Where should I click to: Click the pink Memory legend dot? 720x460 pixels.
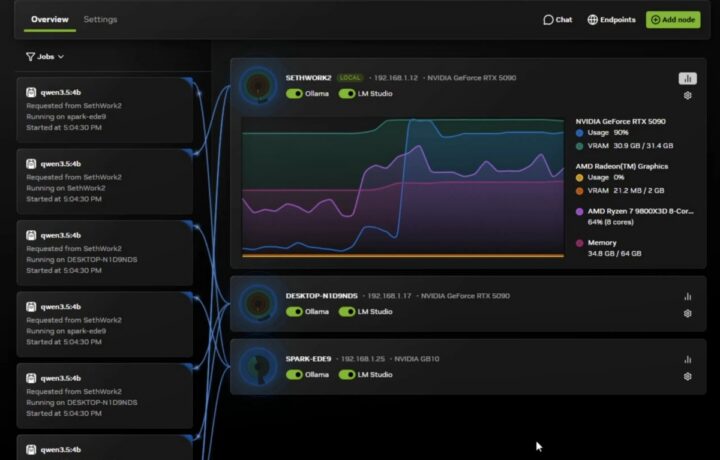579,243
